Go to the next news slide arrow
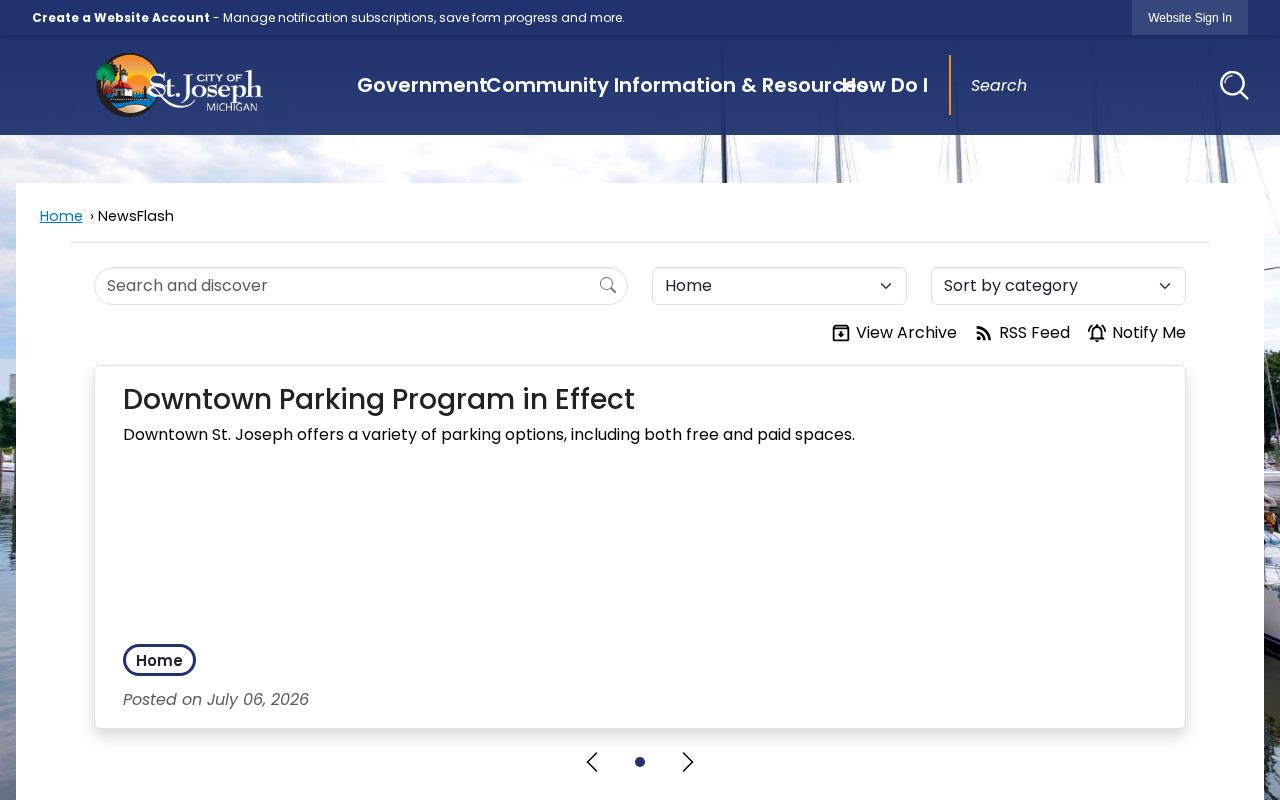Viewport: 1280px width, 800px height. tap(688, 762)
